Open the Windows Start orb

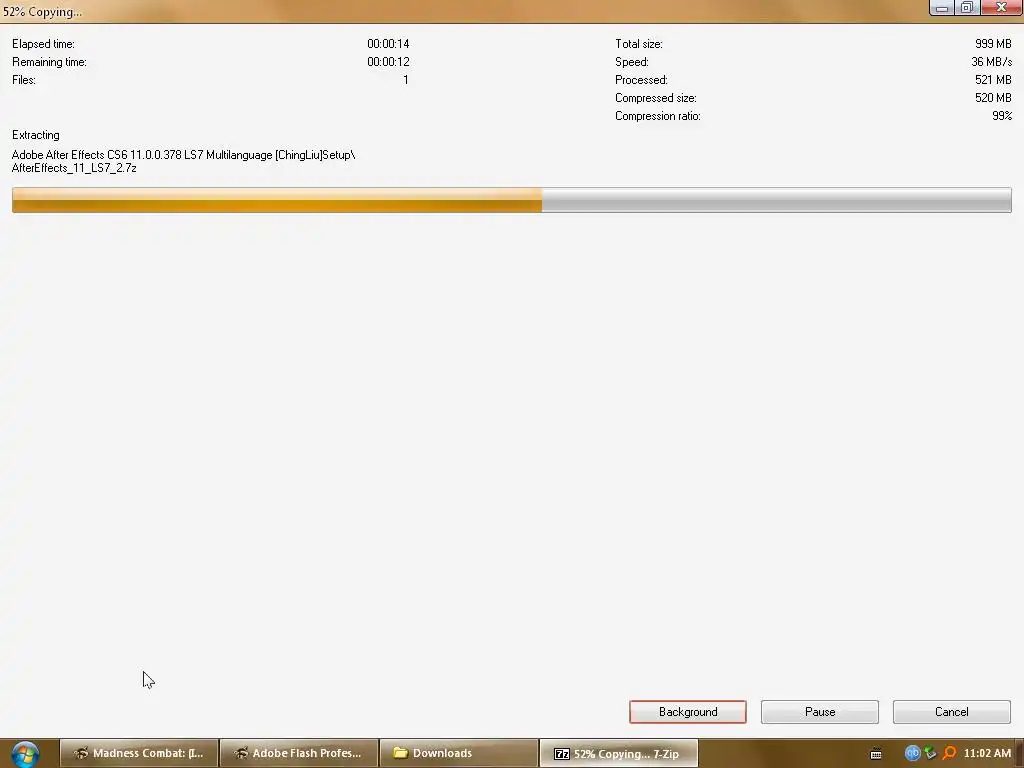click(25, 754)
